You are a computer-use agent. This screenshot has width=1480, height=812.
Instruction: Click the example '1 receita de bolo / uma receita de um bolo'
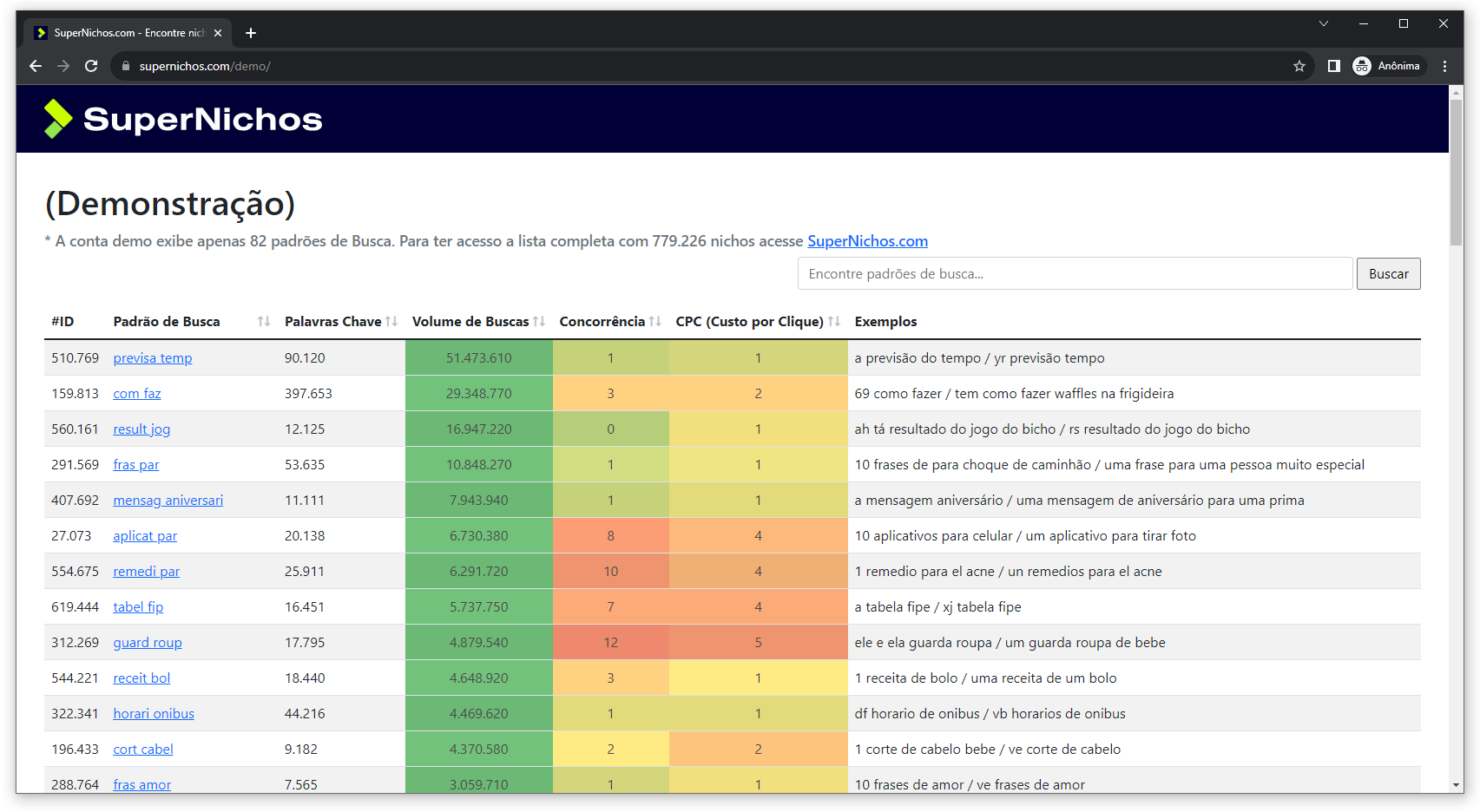click(985, 678)
